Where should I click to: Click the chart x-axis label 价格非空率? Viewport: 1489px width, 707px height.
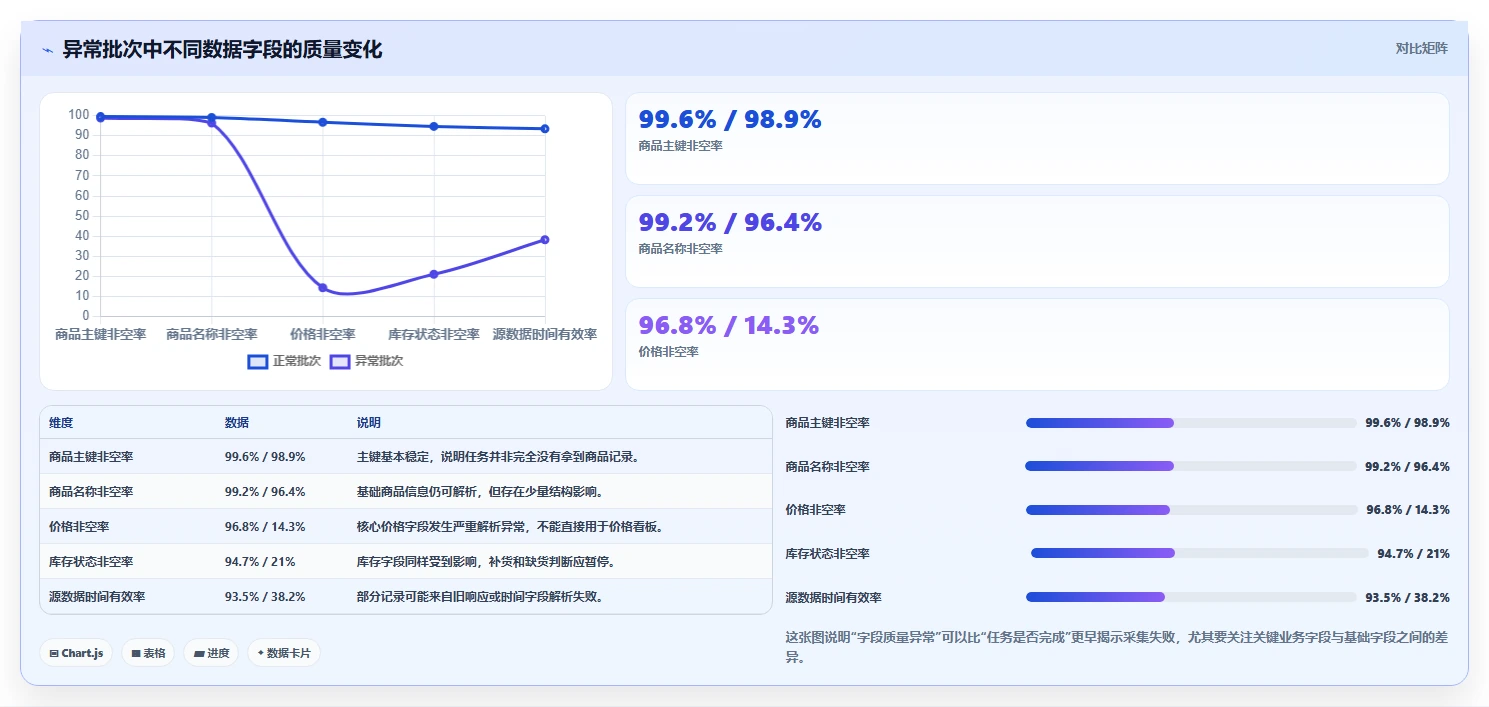click(x=323, y=334)
